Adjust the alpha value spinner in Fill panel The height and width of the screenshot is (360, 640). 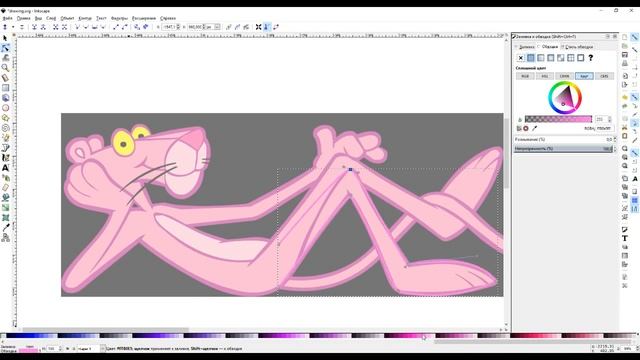click(x=610, y=119)
